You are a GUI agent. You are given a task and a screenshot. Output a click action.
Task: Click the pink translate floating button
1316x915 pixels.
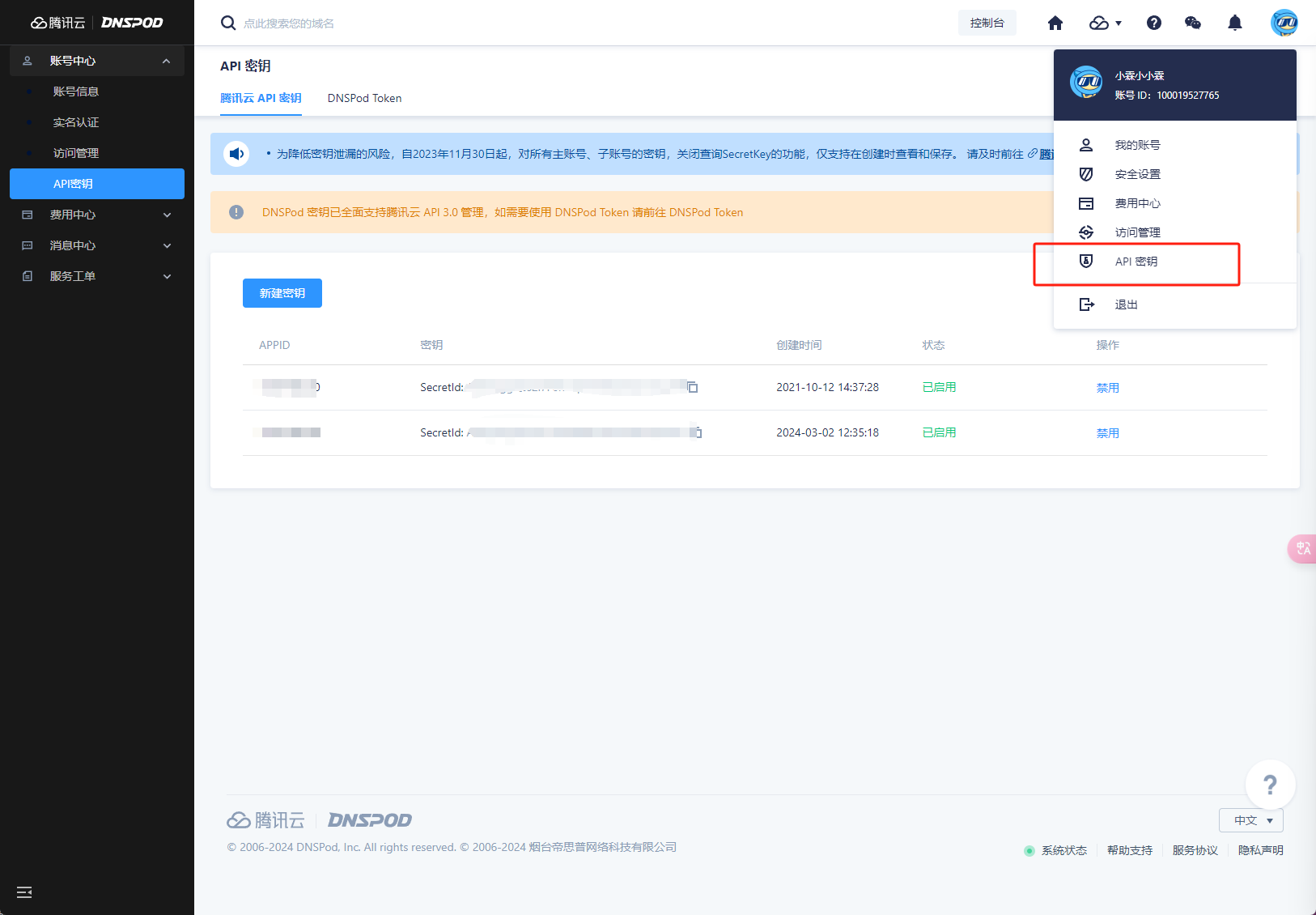click(1302, 549)
